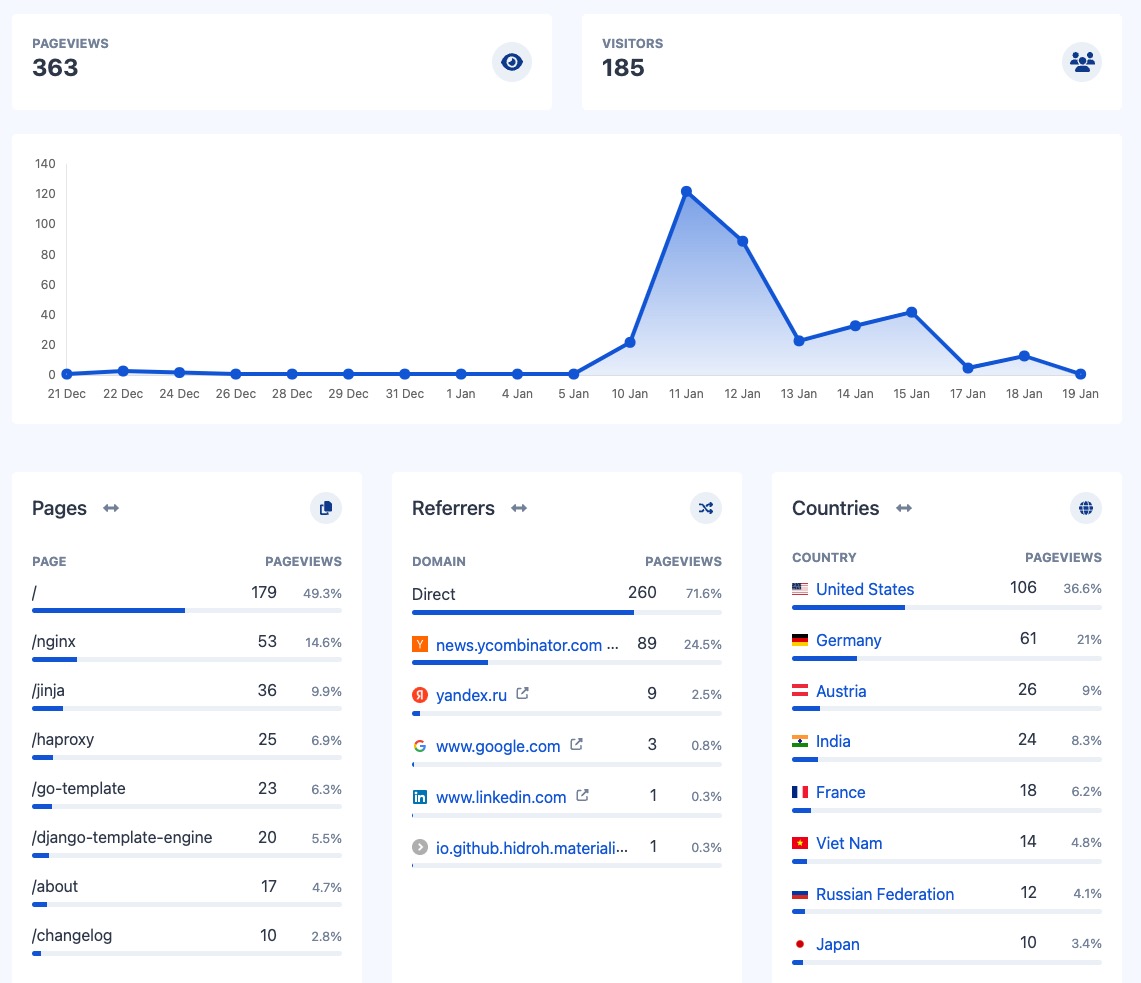Select Germany in the country list

tap(848, 640)
